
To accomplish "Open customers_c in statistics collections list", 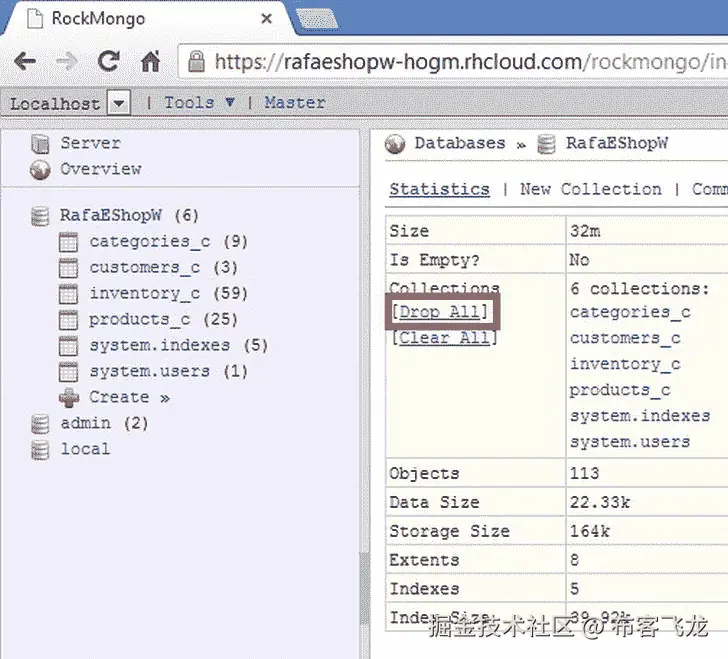I will [x=625, y=339].
